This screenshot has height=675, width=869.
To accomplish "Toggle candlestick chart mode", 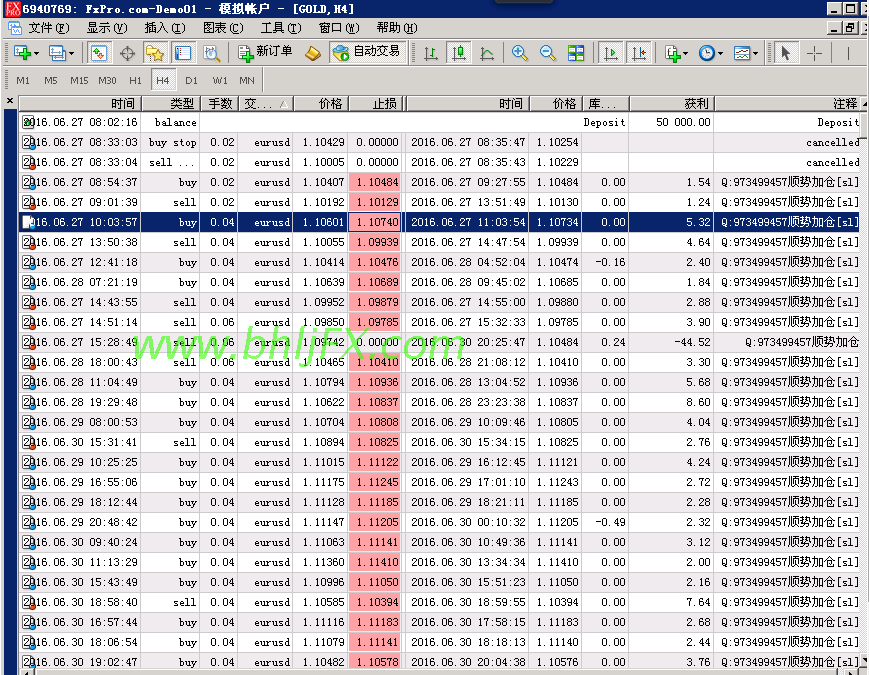I will tap(459, 53).
